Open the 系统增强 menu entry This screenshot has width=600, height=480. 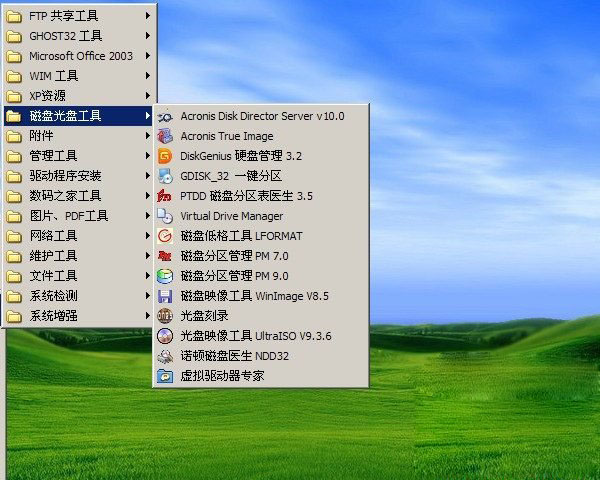click(x=78, y=315)
